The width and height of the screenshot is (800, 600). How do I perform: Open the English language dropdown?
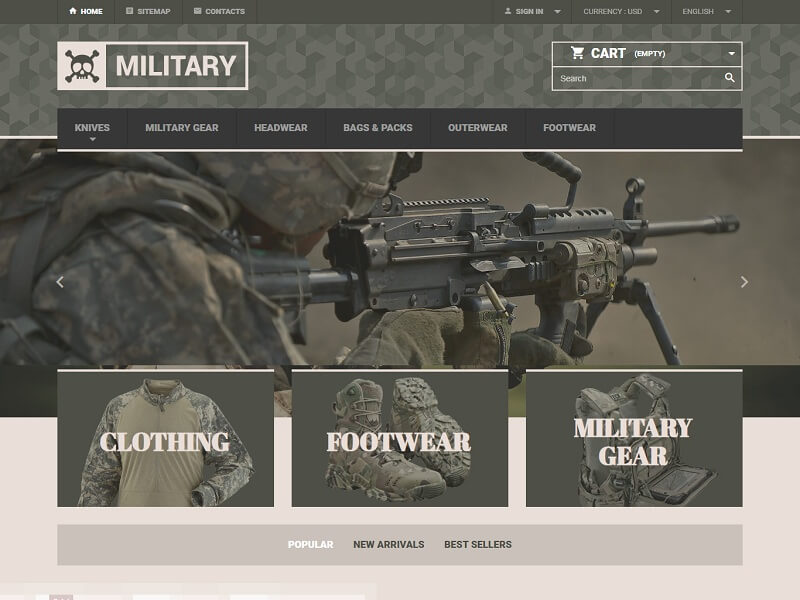(707, 11)
